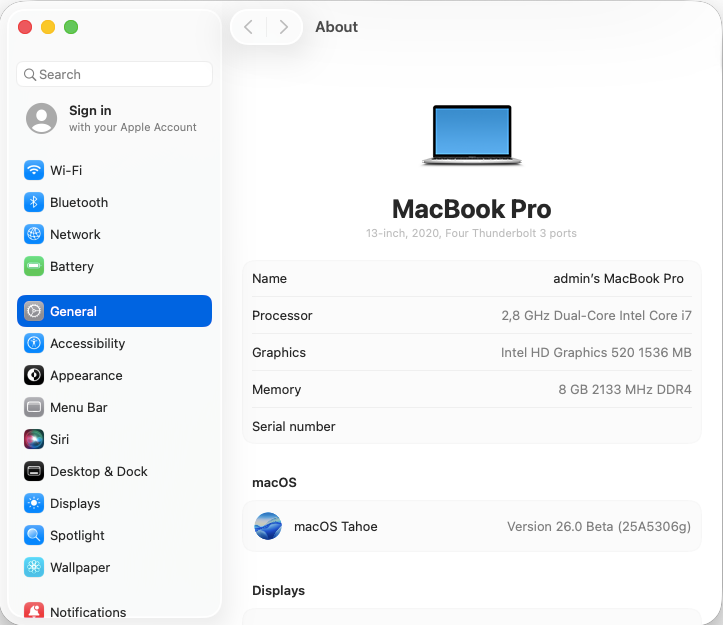The width and height of the screenshot is (723, 625).
Task: Click the Bluetooth icon in sidebar
Action: point(34,202)
